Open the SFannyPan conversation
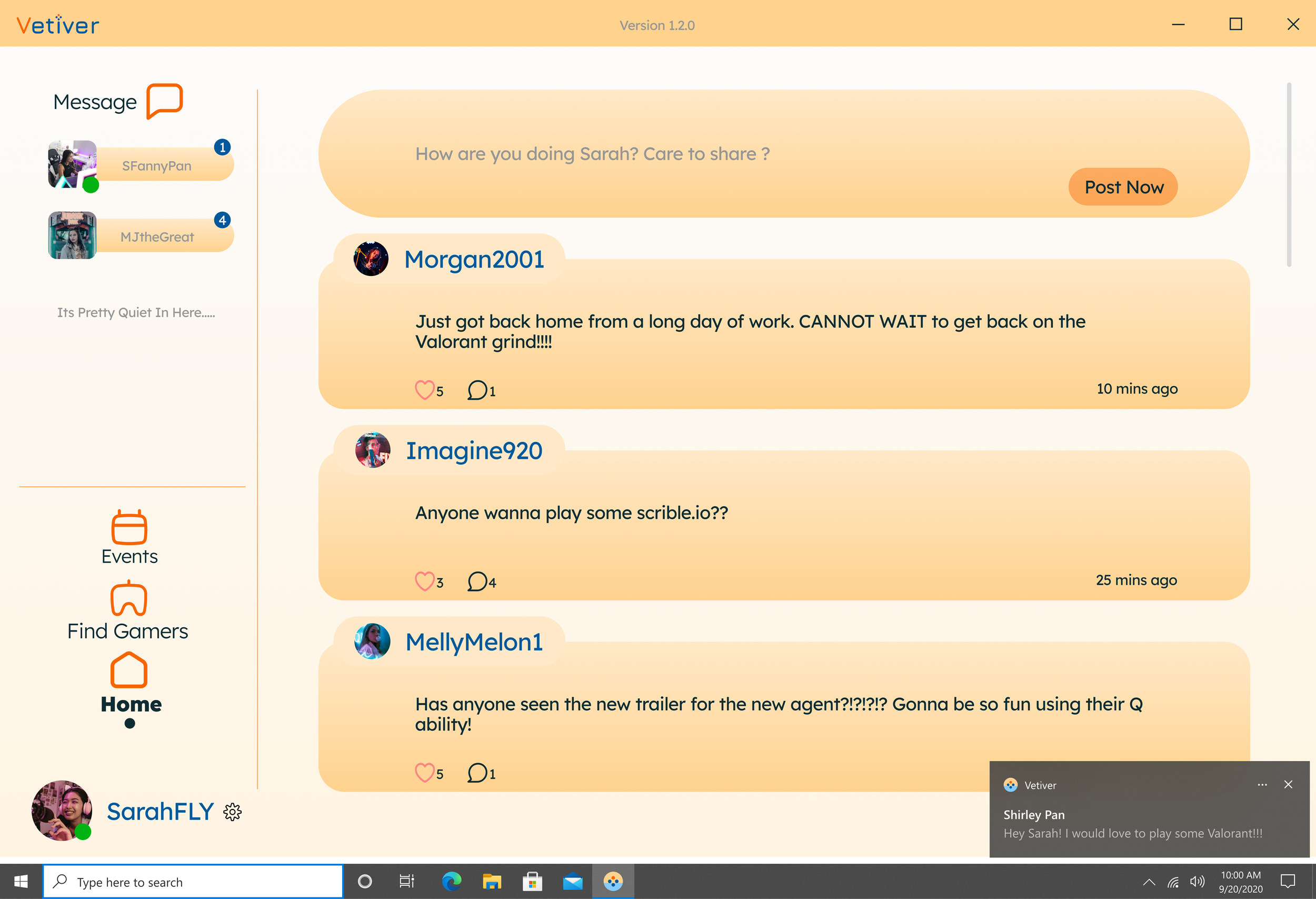 pos(157,165)
